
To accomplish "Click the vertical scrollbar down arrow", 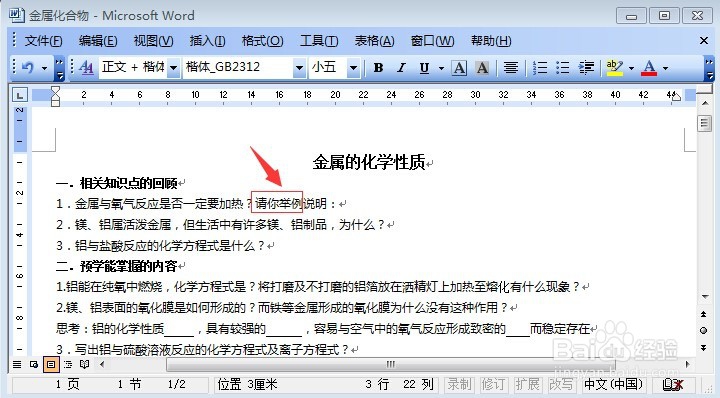I will click(x=705, y=297).
